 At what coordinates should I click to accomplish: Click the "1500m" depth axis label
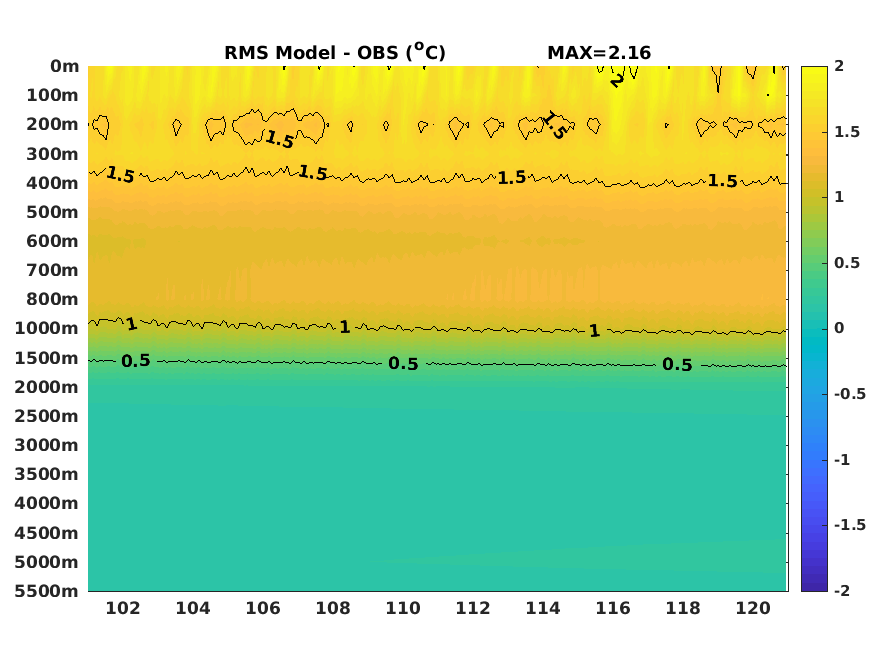point(47,358)
